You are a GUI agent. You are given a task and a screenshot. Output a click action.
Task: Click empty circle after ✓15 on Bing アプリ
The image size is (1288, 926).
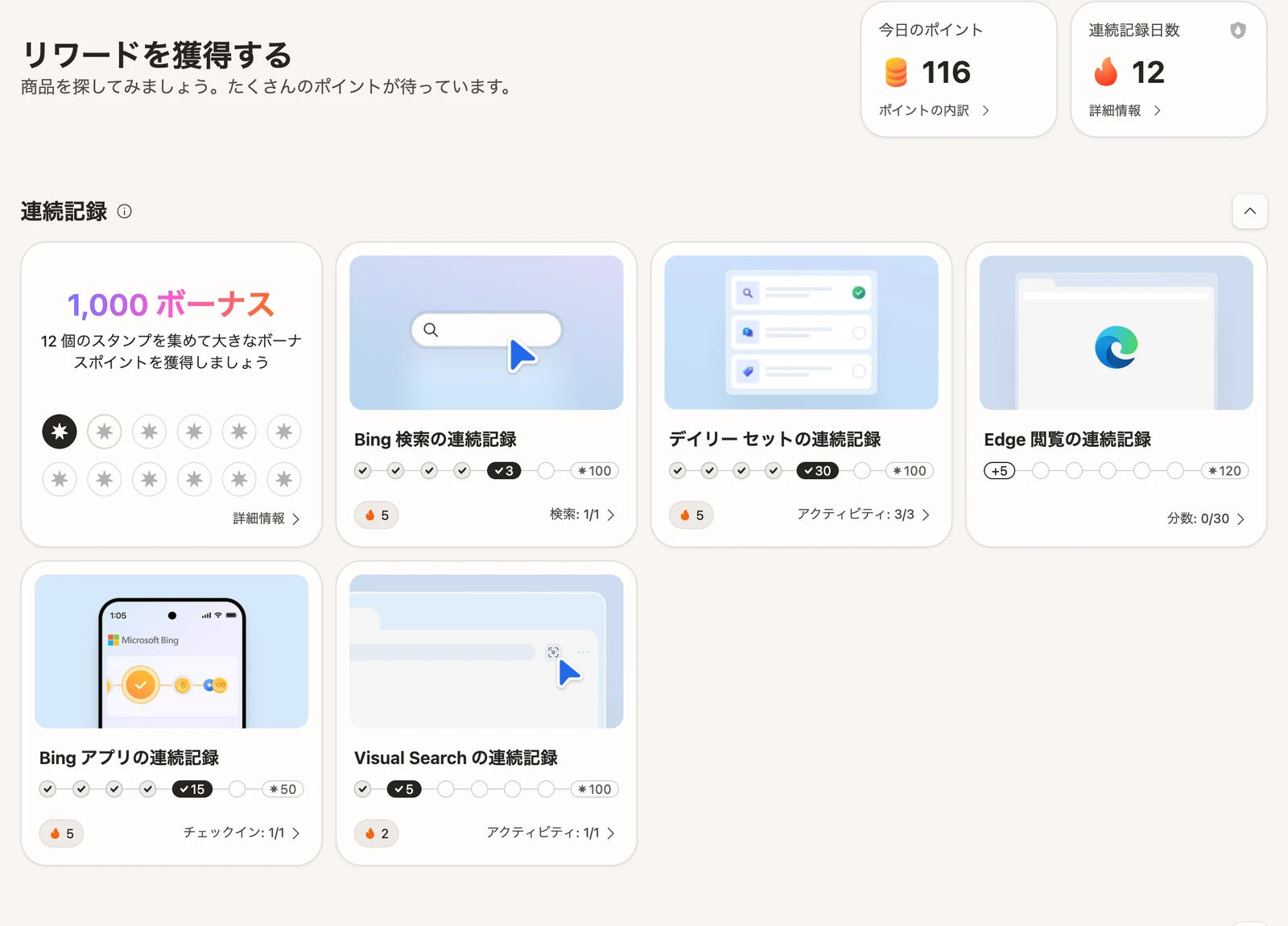click(237, 789)
